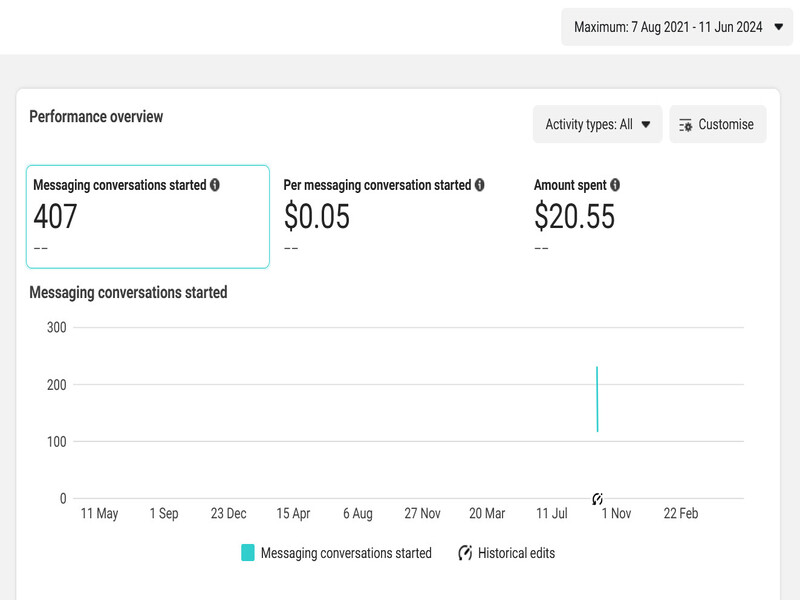Open the Maximum date range dropdown
This screenshot has height=600, width=800.
pyautogui.click(x=668, y=27)
